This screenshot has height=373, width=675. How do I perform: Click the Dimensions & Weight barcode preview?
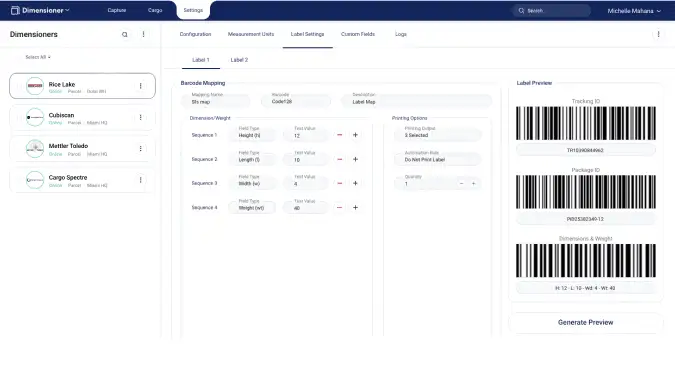586,261
